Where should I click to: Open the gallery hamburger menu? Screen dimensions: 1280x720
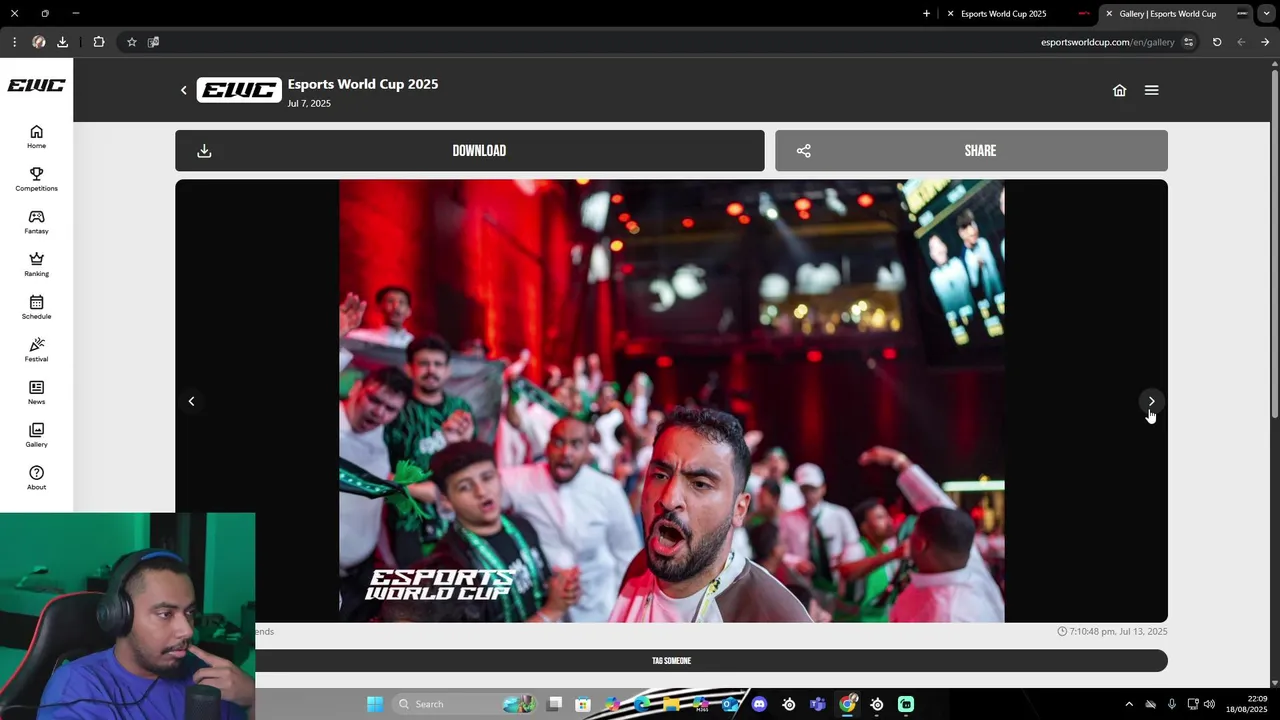tap(1151, 90)
